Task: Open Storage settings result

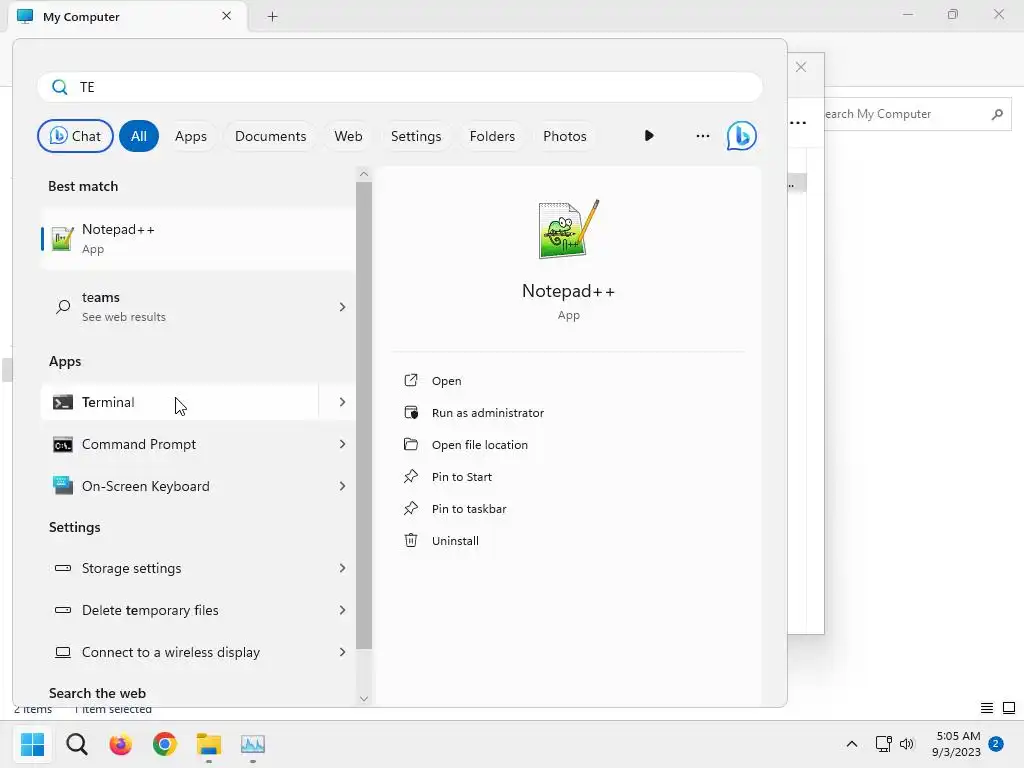Action: coord(180,568)
